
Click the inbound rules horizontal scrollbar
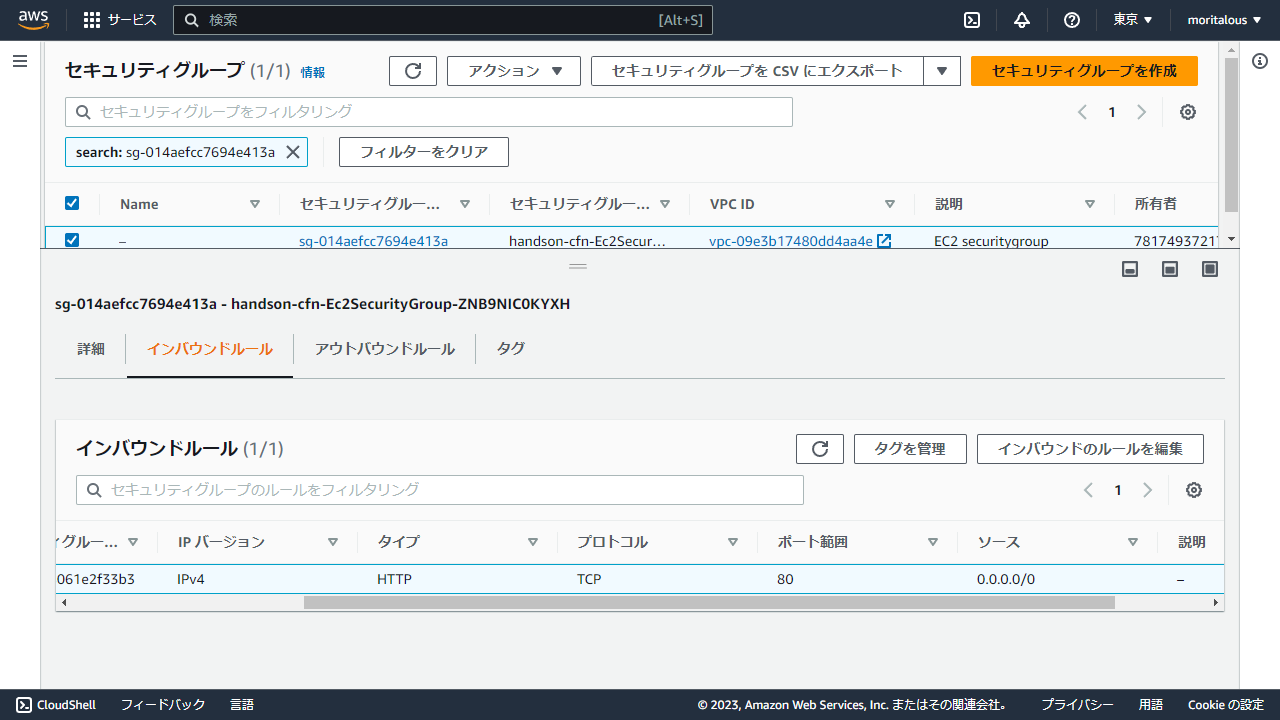tap(708, 603)
